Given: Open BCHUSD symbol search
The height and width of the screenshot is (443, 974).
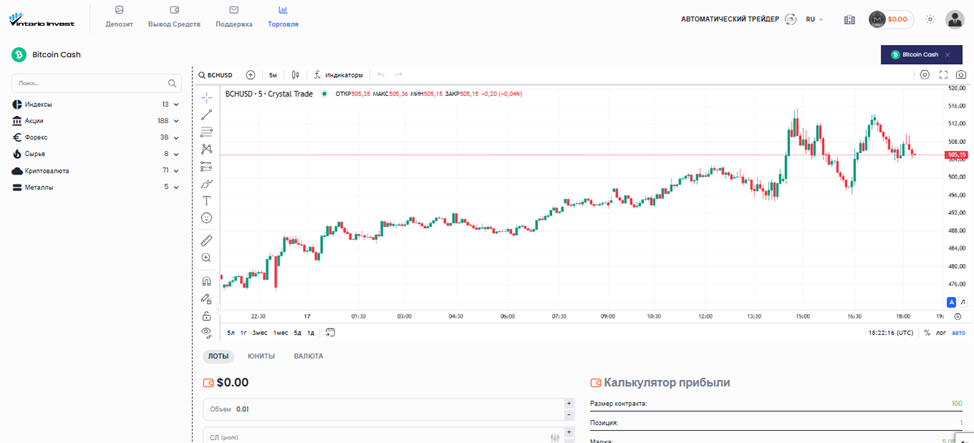Looking at the screenshot, I should pos(216,75).
